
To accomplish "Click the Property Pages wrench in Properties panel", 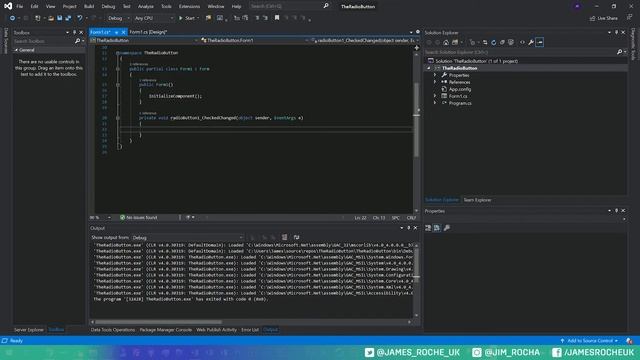I will click(x=447, y=228).
